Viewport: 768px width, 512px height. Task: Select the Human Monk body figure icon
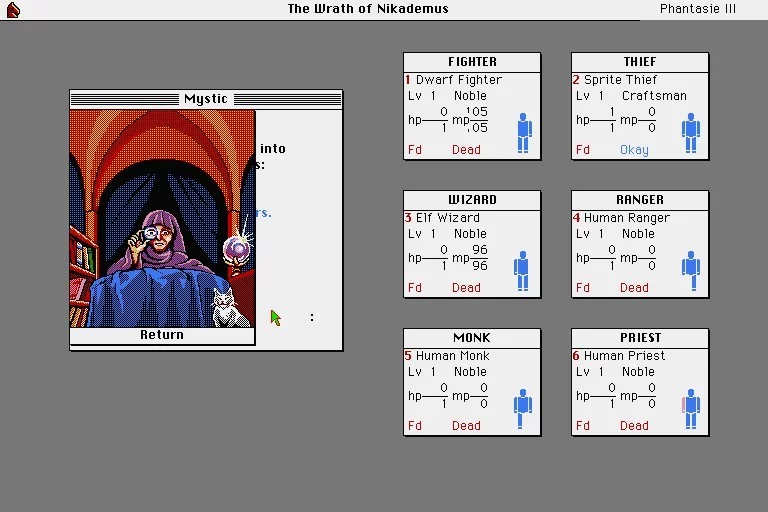click(522, 409)
